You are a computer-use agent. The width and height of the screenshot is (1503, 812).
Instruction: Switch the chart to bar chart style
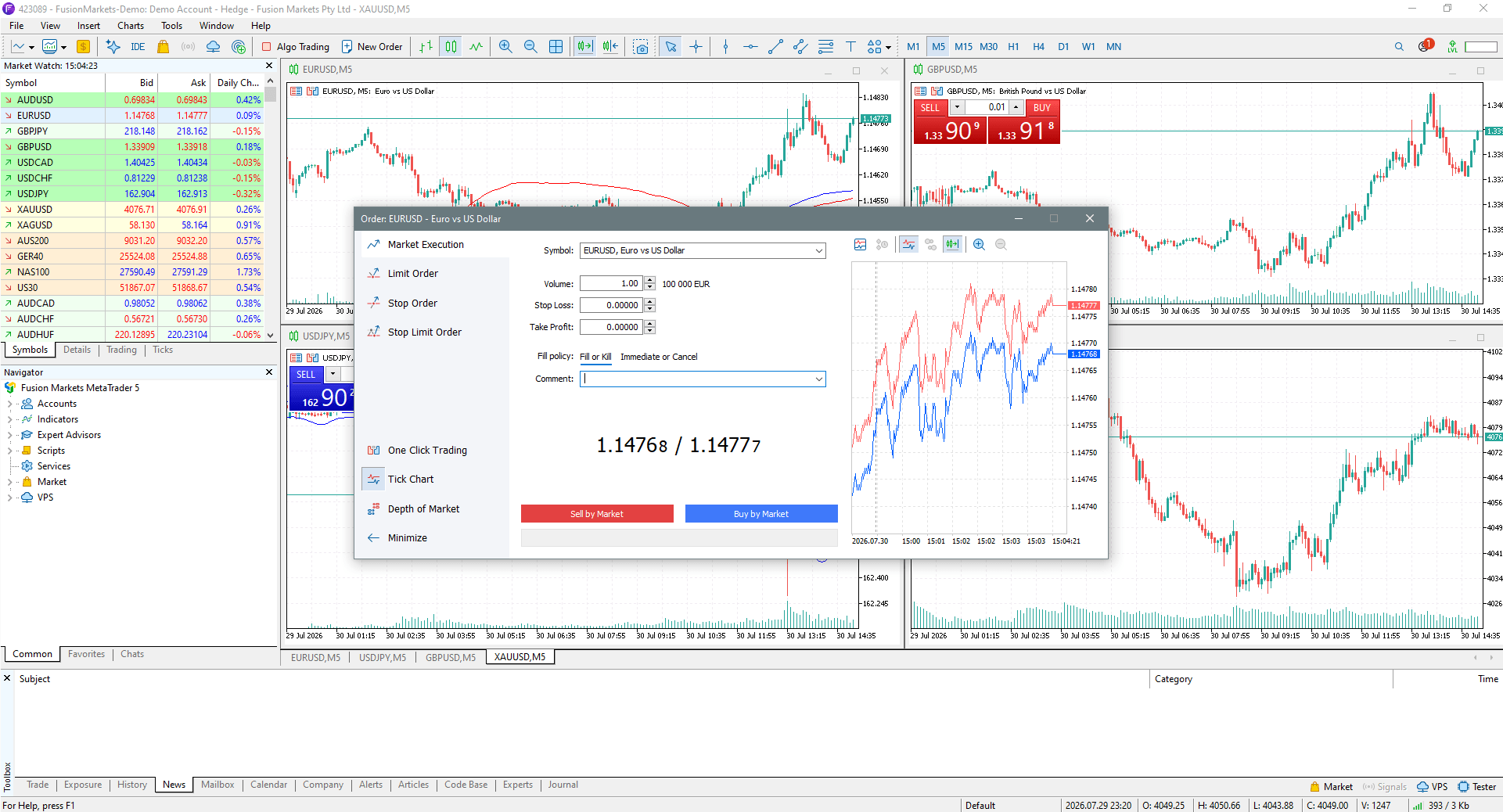[x=426, y=47]
